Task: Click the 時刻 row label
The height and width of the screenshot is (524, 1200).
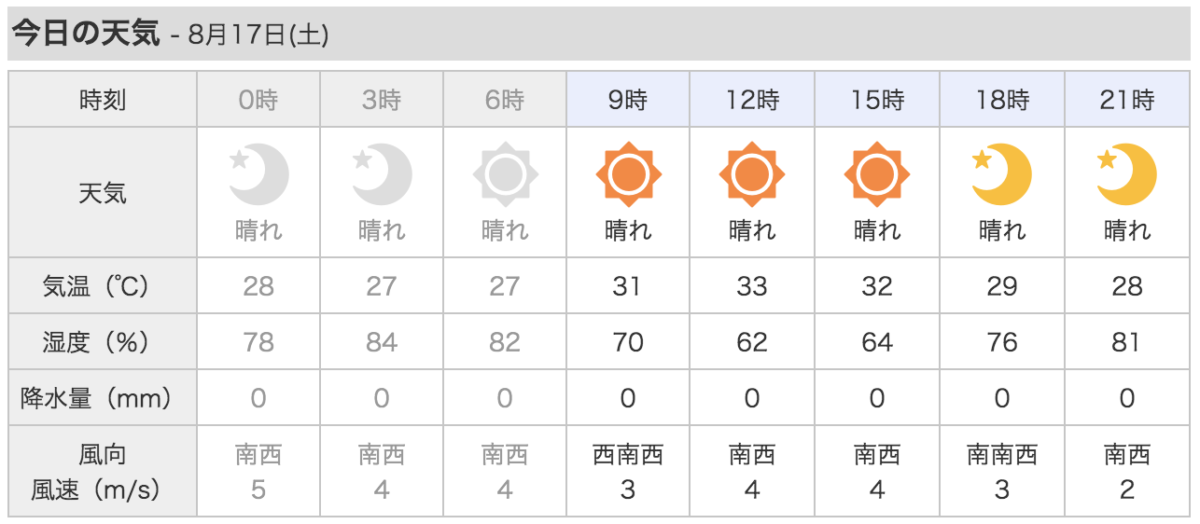Action: (x=102, y=100)
